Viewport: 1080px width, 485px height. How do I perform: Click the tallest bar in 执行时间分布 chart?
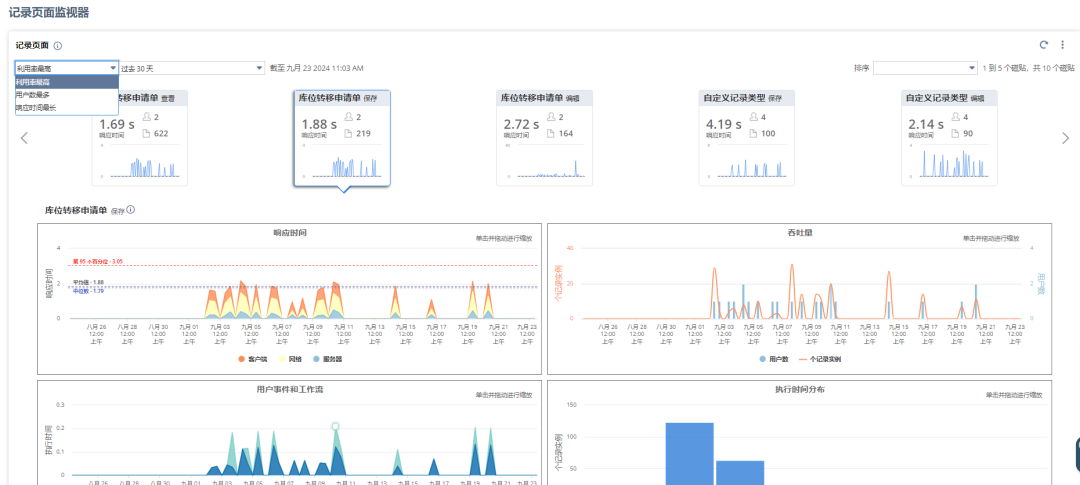coord(689,453)
